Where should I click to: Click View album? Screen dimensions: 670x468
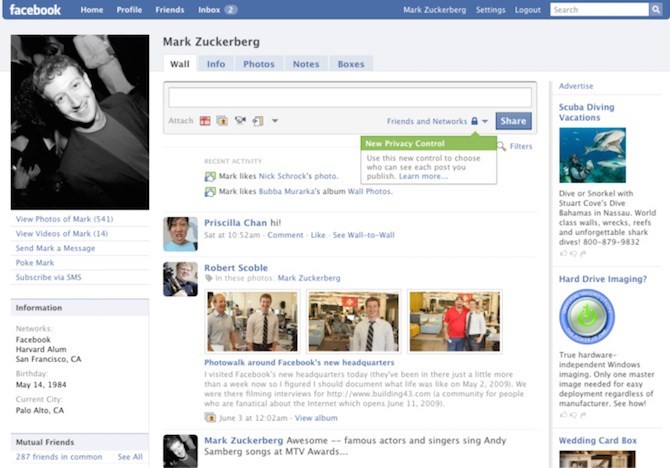(x=316, y=418)
